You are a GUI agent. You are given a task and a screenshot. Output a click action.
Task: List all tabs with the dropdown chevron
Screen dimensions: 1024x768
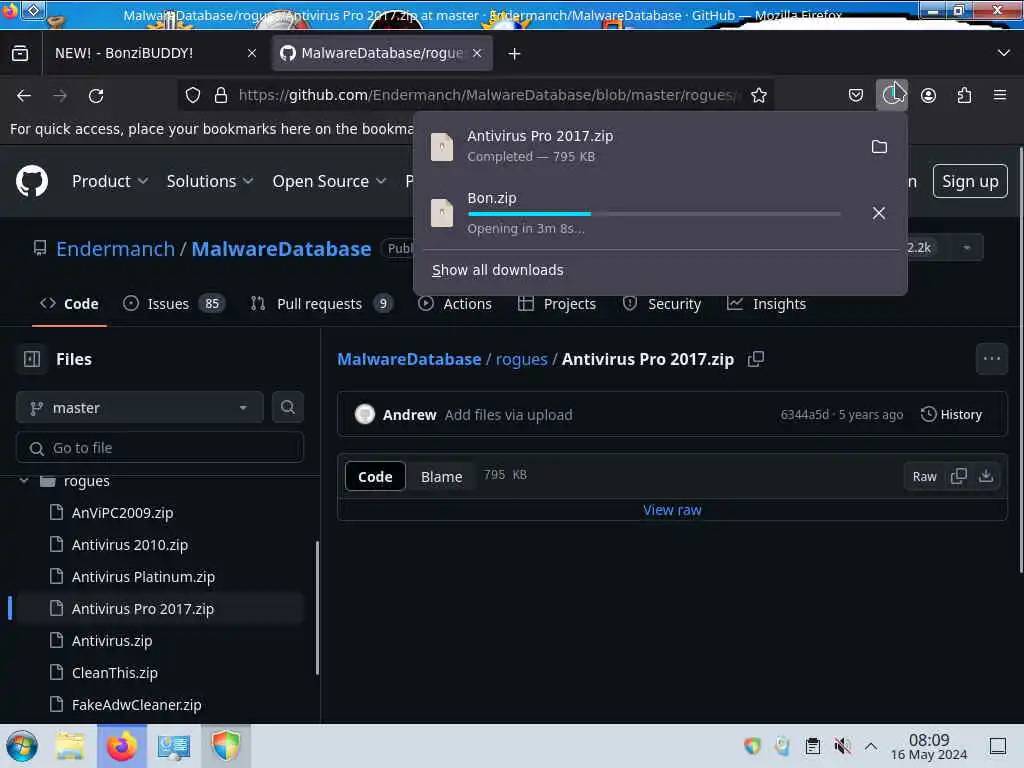point(1004,53)
